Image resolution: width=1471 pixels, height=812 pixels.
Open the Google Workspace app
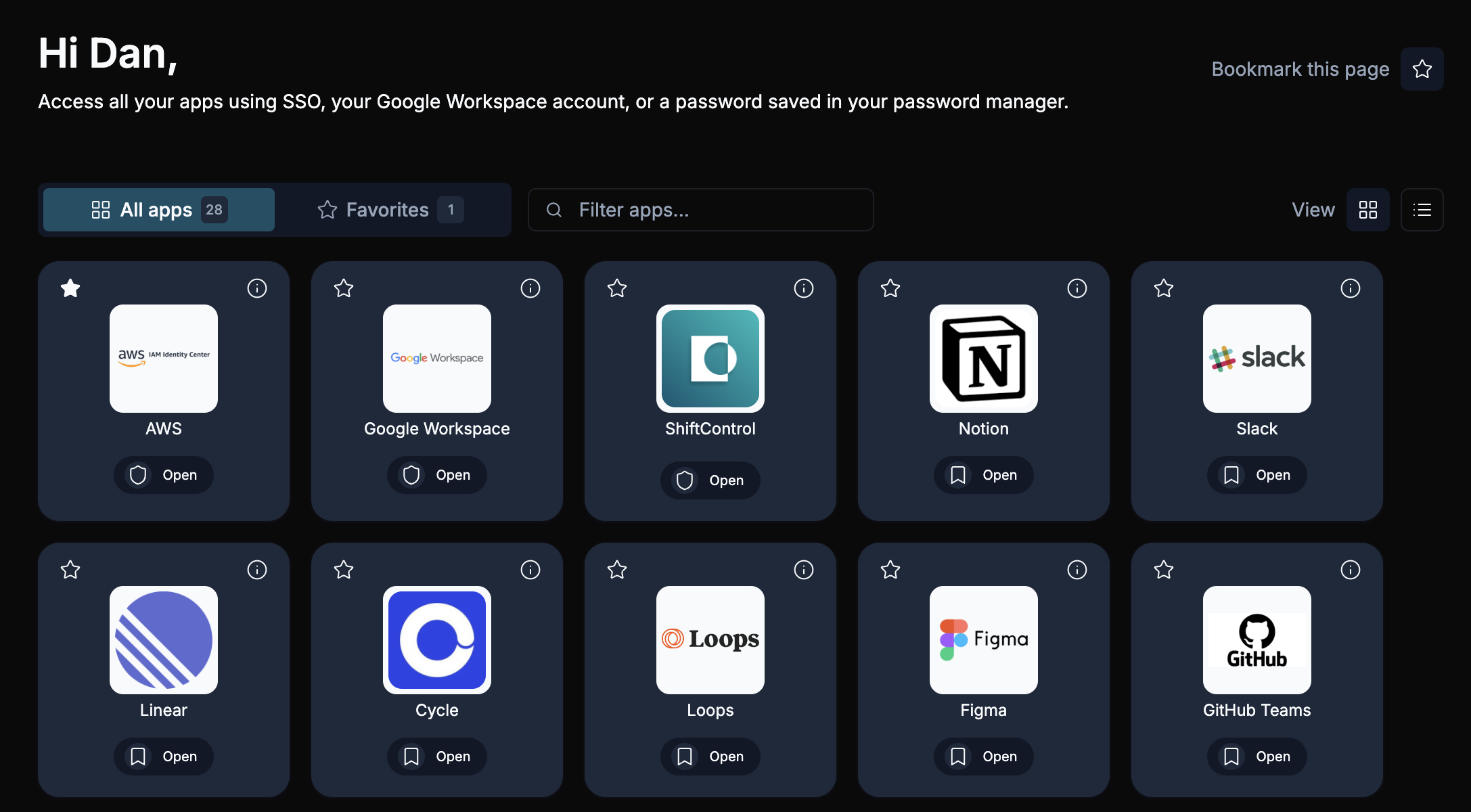pyautogui.click(x=437, y=475)
